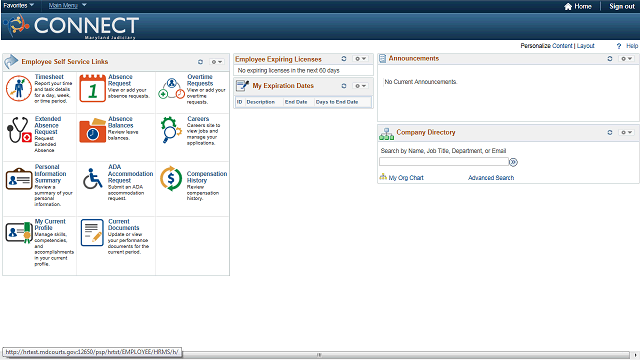The height and width of the screenshot is (360, 640).
Task: Refresh the Employee Expiring Licenses pagelet
Action: tap(344, 59)
